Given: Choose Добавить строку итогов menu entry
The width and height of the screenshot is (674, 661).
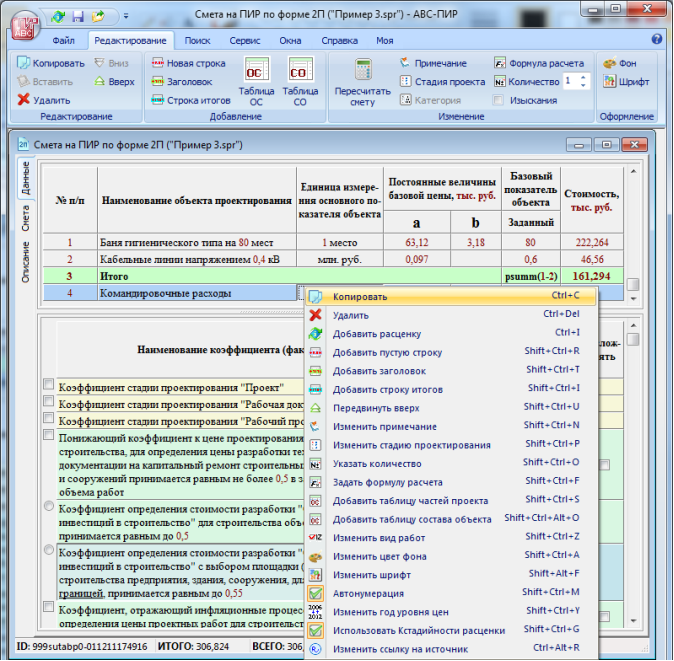Looking at the screenshot, I should (x=451, y=389).
